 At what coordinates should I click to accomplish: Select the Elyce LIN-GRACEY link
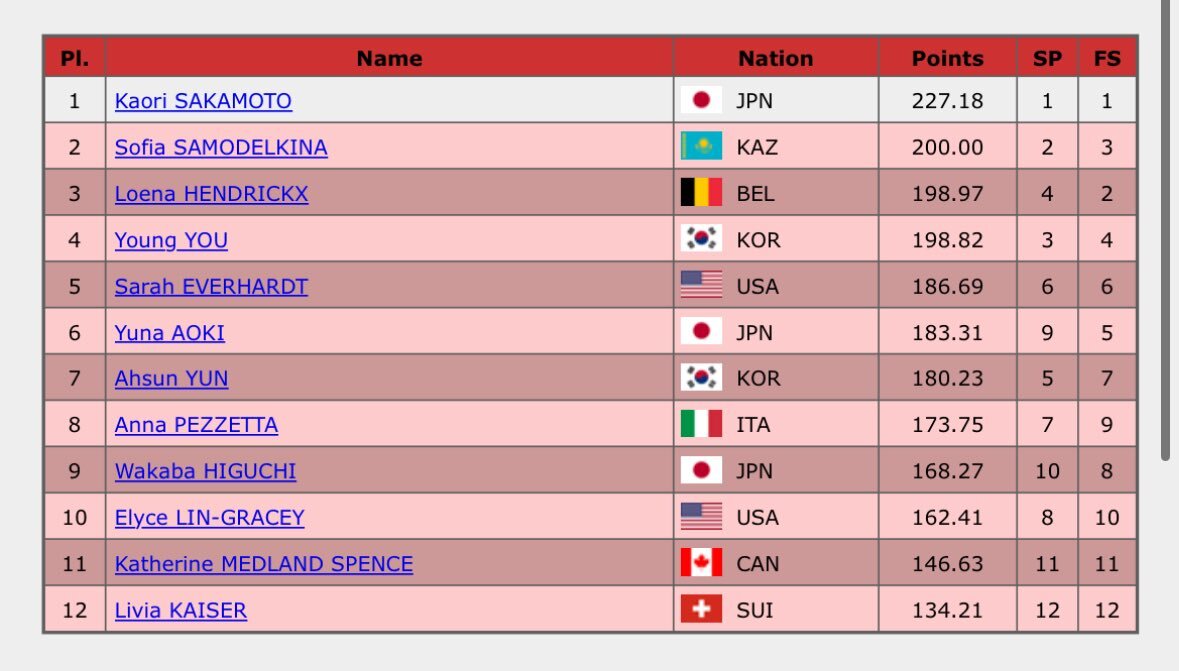click(x=209, y=518)
